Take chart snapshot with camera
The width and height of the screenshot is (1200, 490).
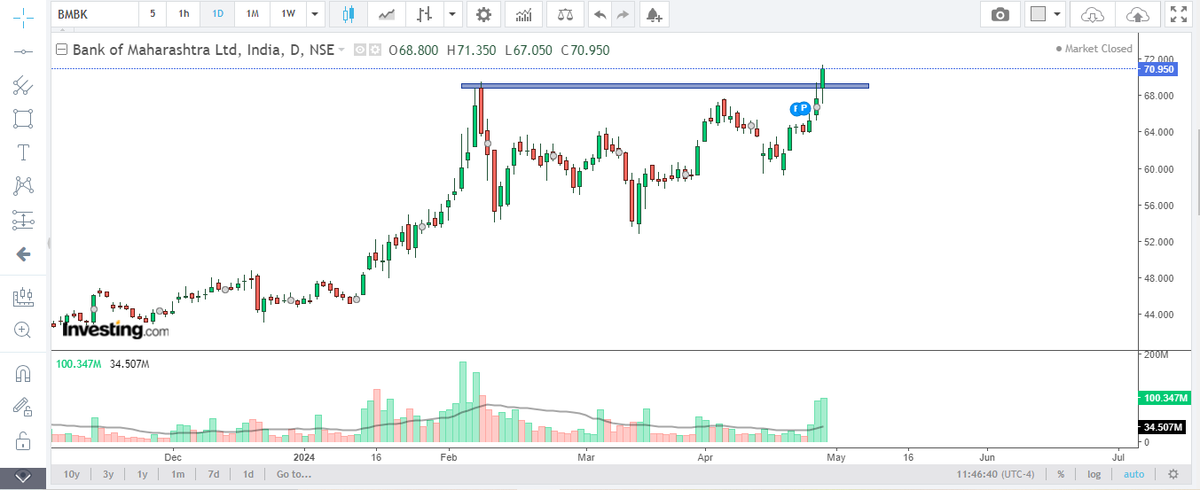1000,14
